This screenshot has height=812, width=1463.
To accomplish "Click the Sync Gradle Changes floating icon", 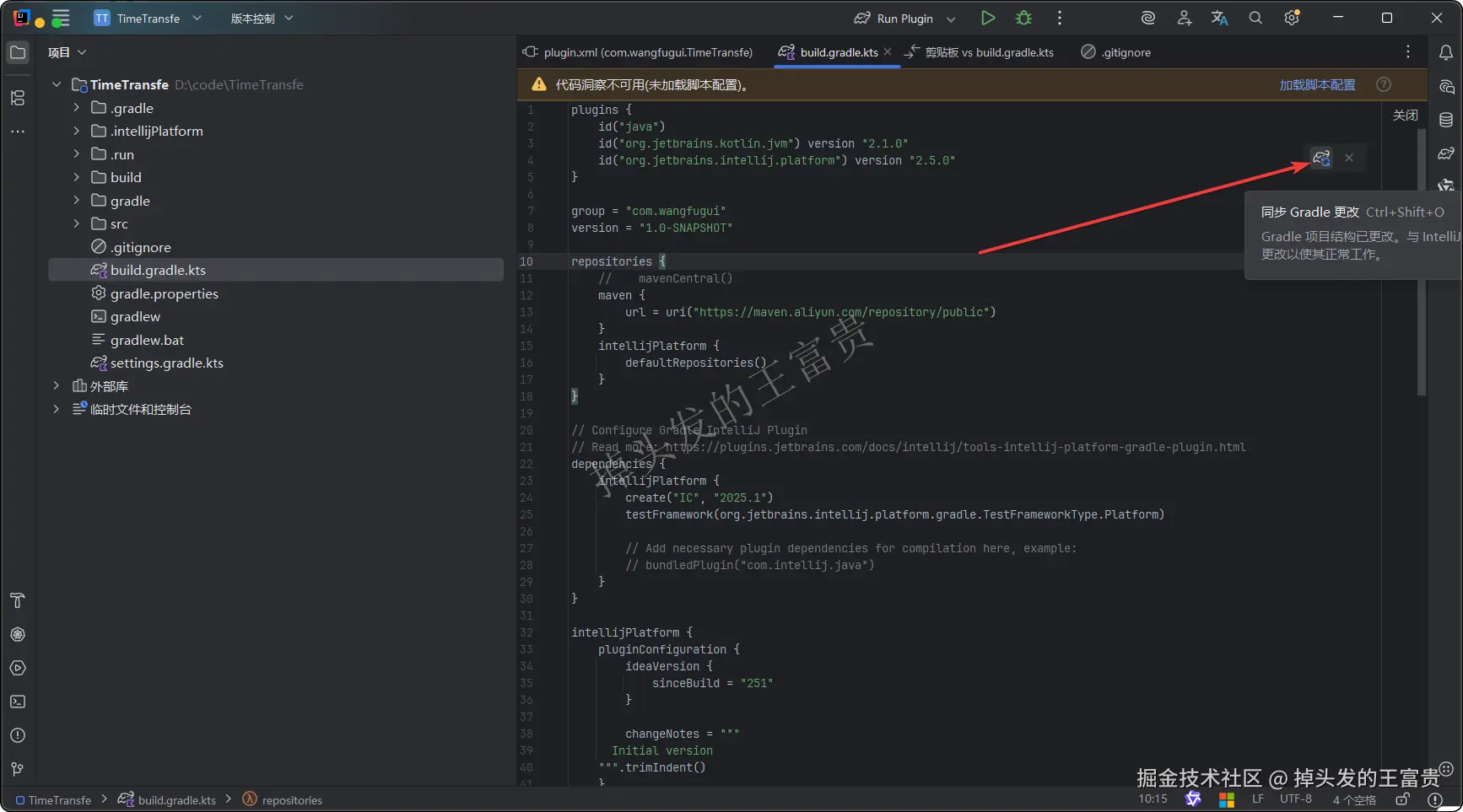I will [x=1320, y=158].
